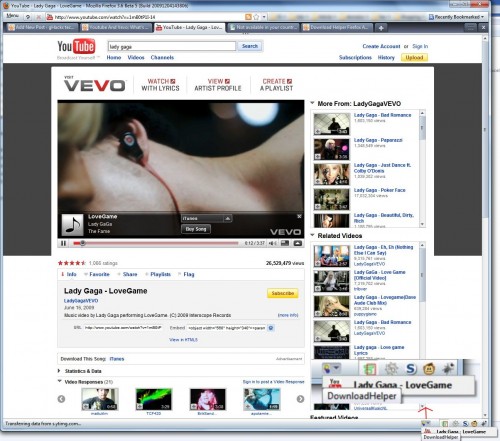
Task: Click the Related Videos list scrollbar
Action: [x=422, y=300]
